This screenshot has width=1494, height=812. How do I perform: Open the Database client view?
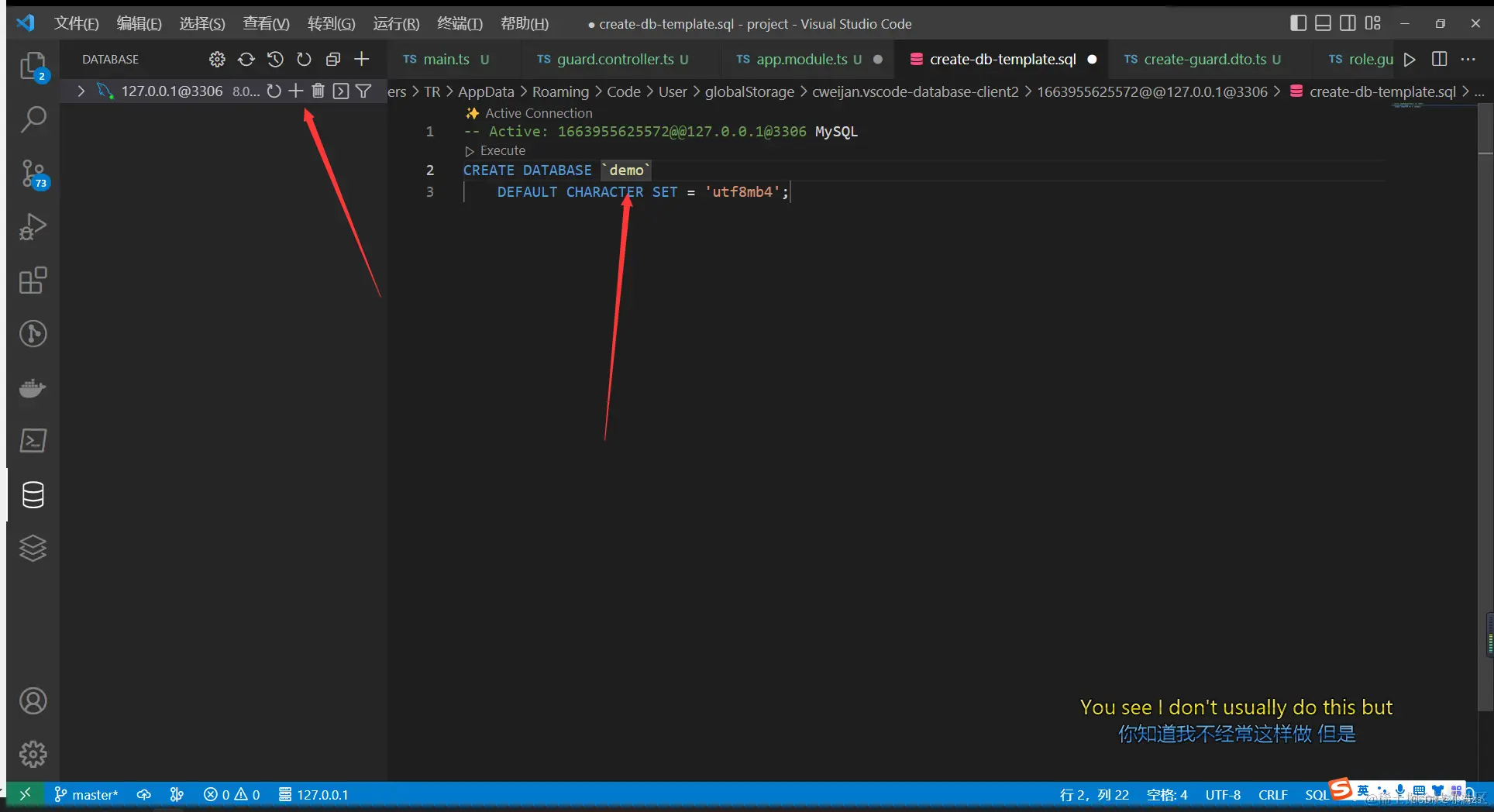pyautogui.click(x=33, y=494)
